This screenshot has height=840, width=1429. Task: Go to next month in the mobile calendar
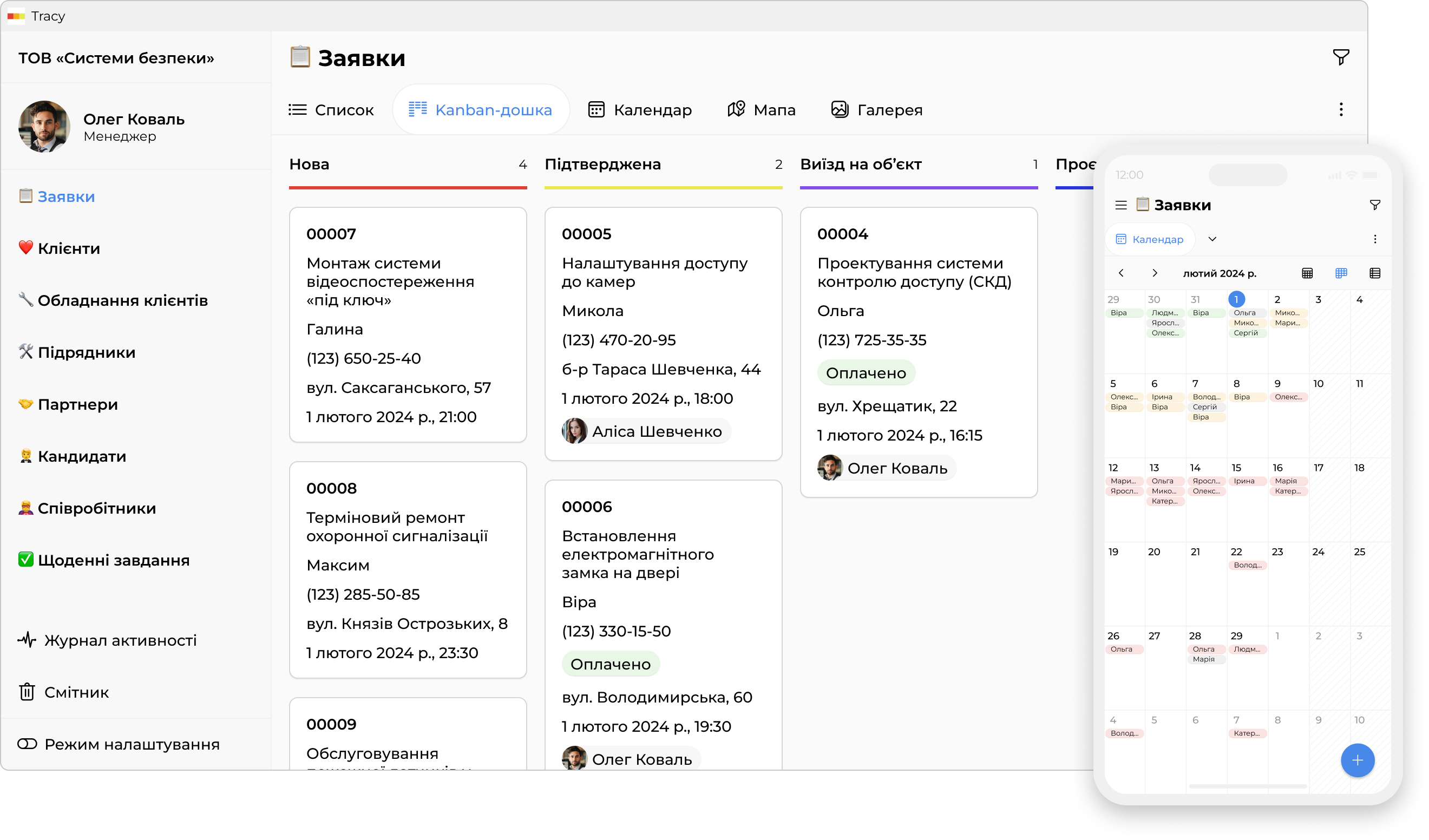pyautogui.click(x=1155, y=273)
